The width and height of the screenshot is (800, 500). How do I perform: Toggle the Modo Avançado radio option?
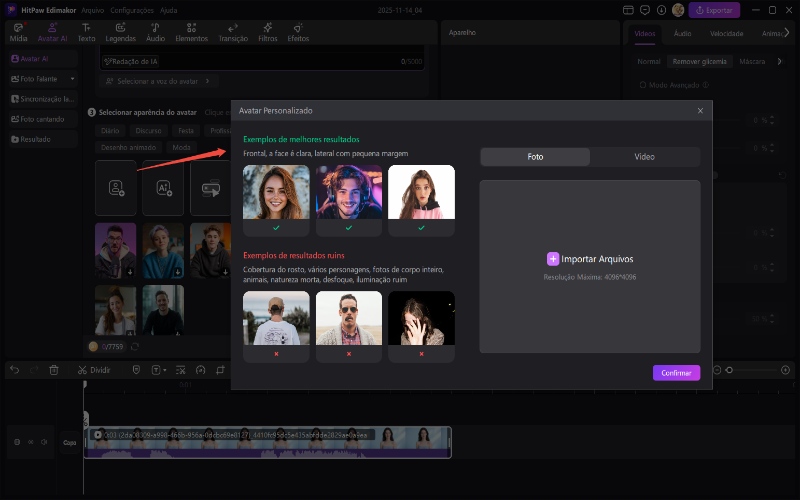point(643,84)
